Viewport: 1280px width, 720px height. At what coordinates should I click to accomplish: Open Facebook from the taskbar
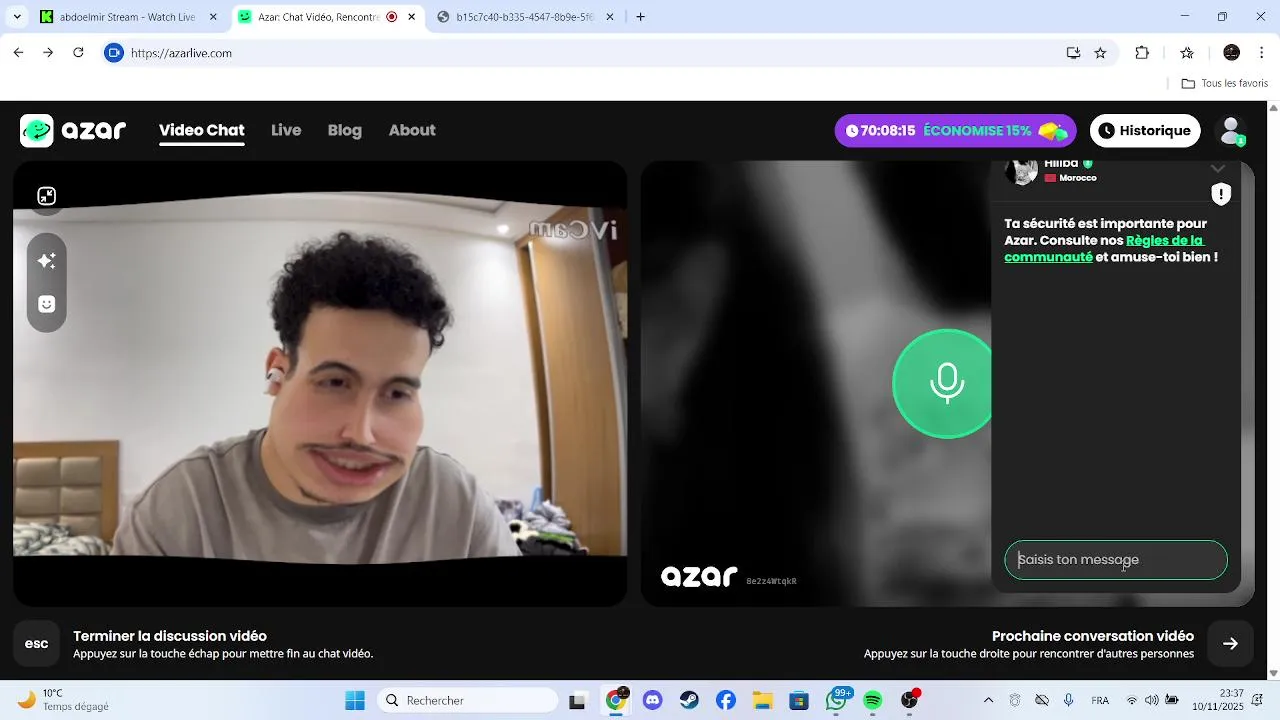point(726,701)
